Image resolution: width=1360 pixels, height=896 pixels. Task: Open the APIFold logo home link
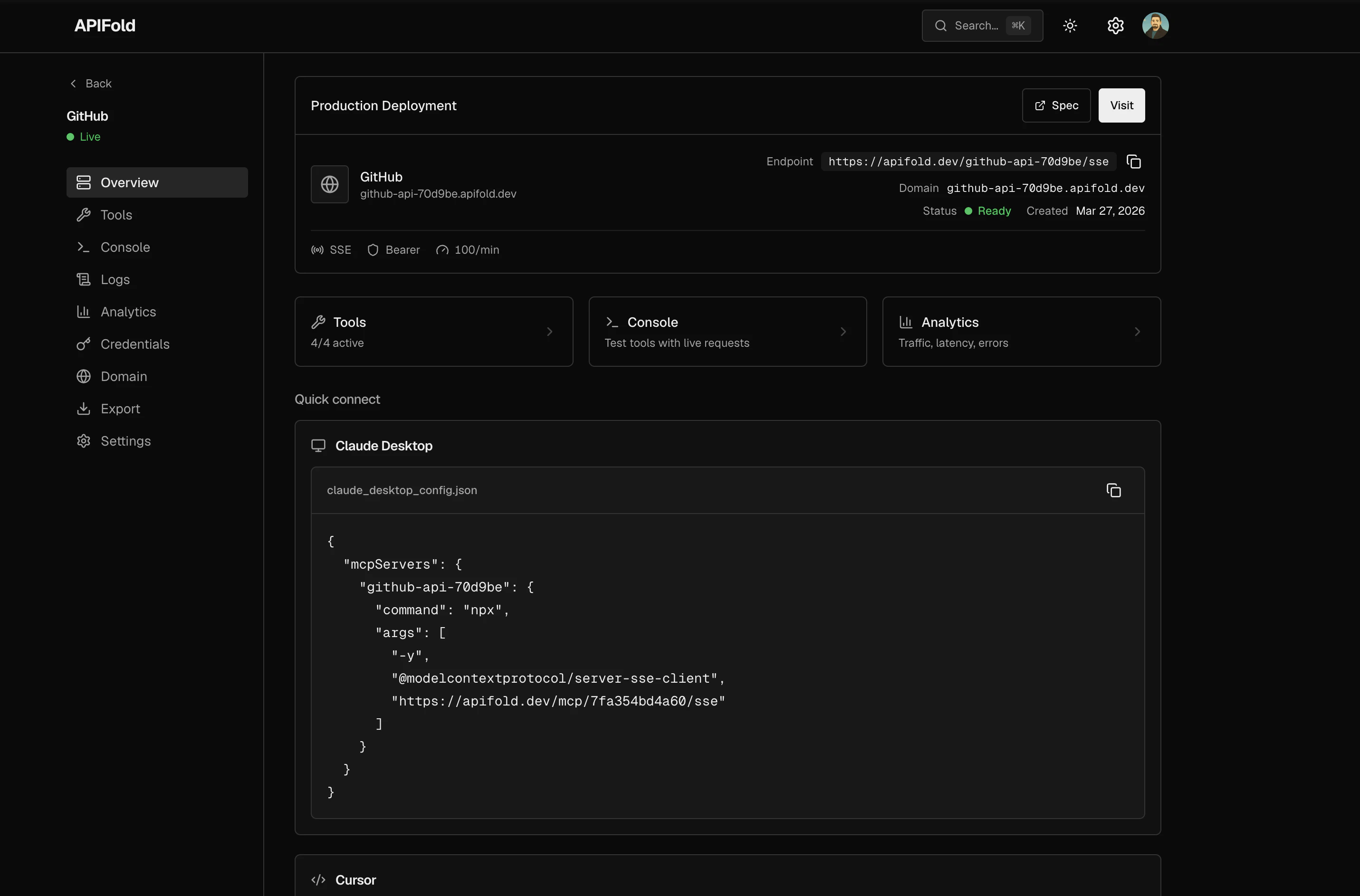click(105, 26)
